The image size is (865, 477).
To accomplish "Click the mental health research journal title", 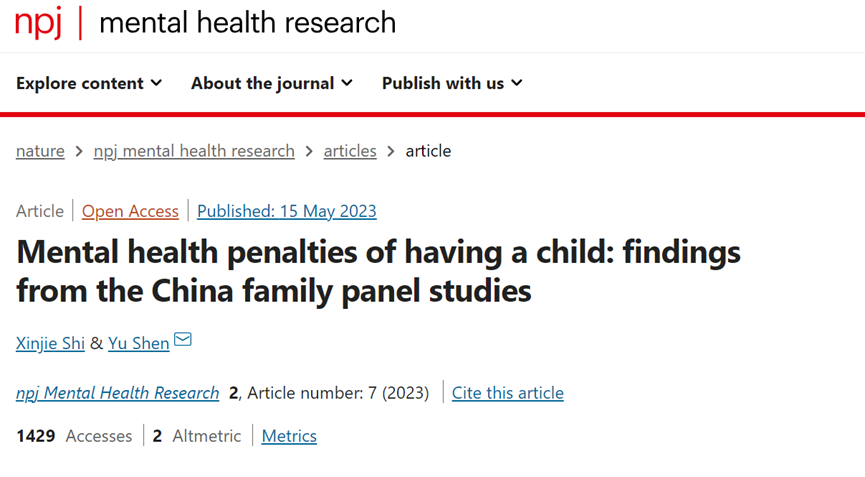I will click(248, 22).
